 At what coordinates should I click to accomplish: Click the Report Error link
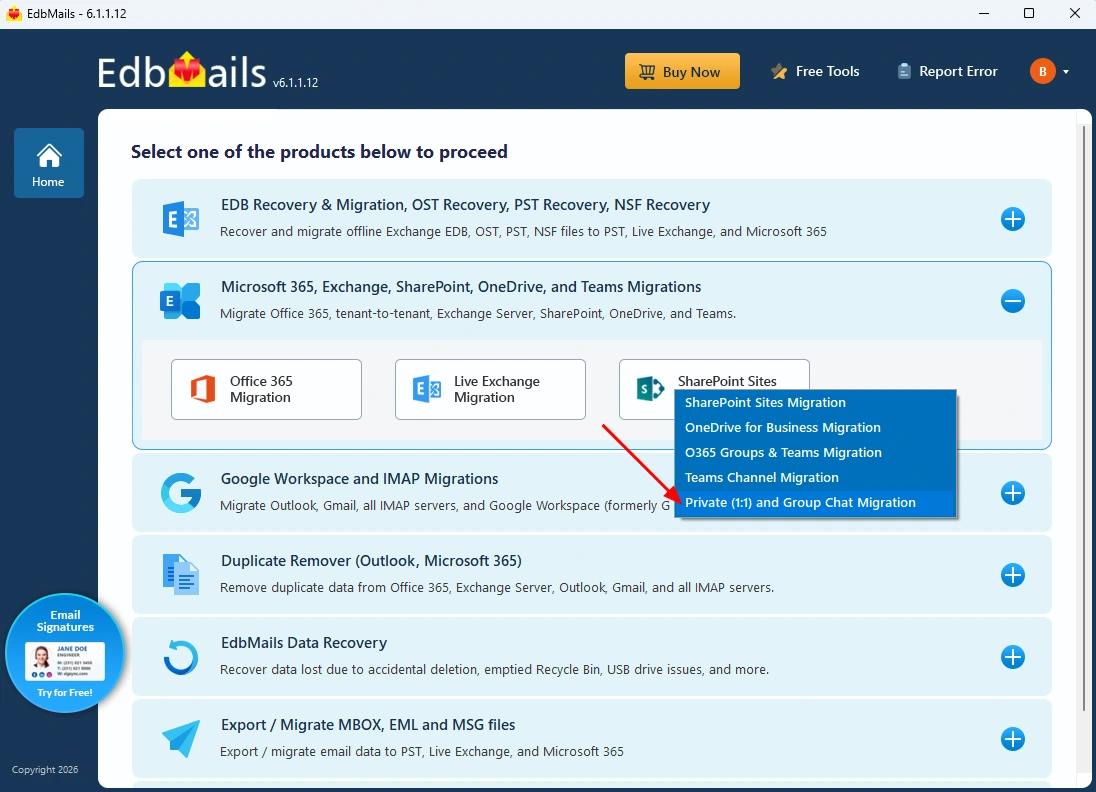click(x=947, y=71)
